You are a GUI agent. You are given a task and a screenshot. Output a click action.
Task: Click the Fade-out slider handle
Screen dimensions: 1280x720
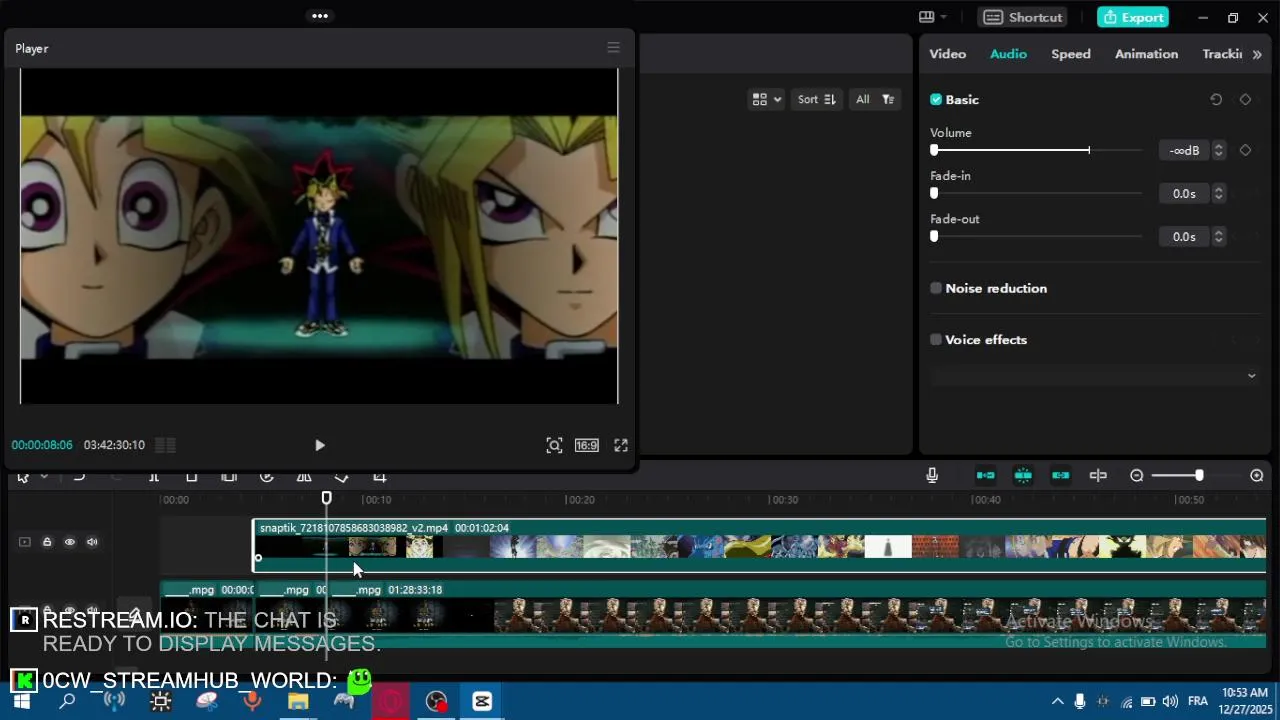tap(934, 236)
